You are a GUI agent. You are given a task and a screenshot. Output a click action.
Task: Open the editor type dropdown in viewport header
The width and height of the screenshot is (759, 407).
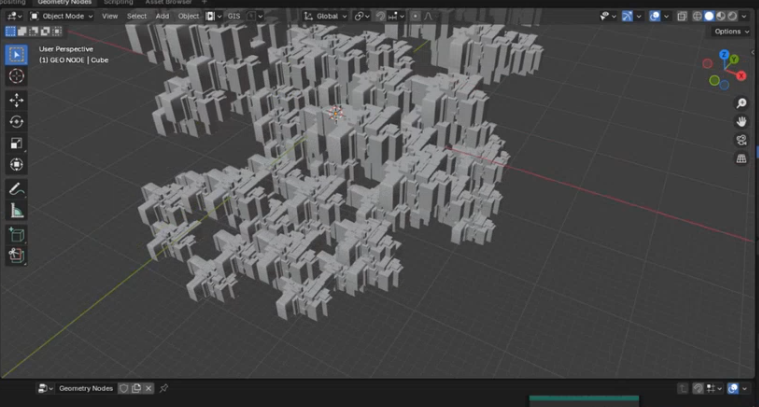[x=14, y=16]
